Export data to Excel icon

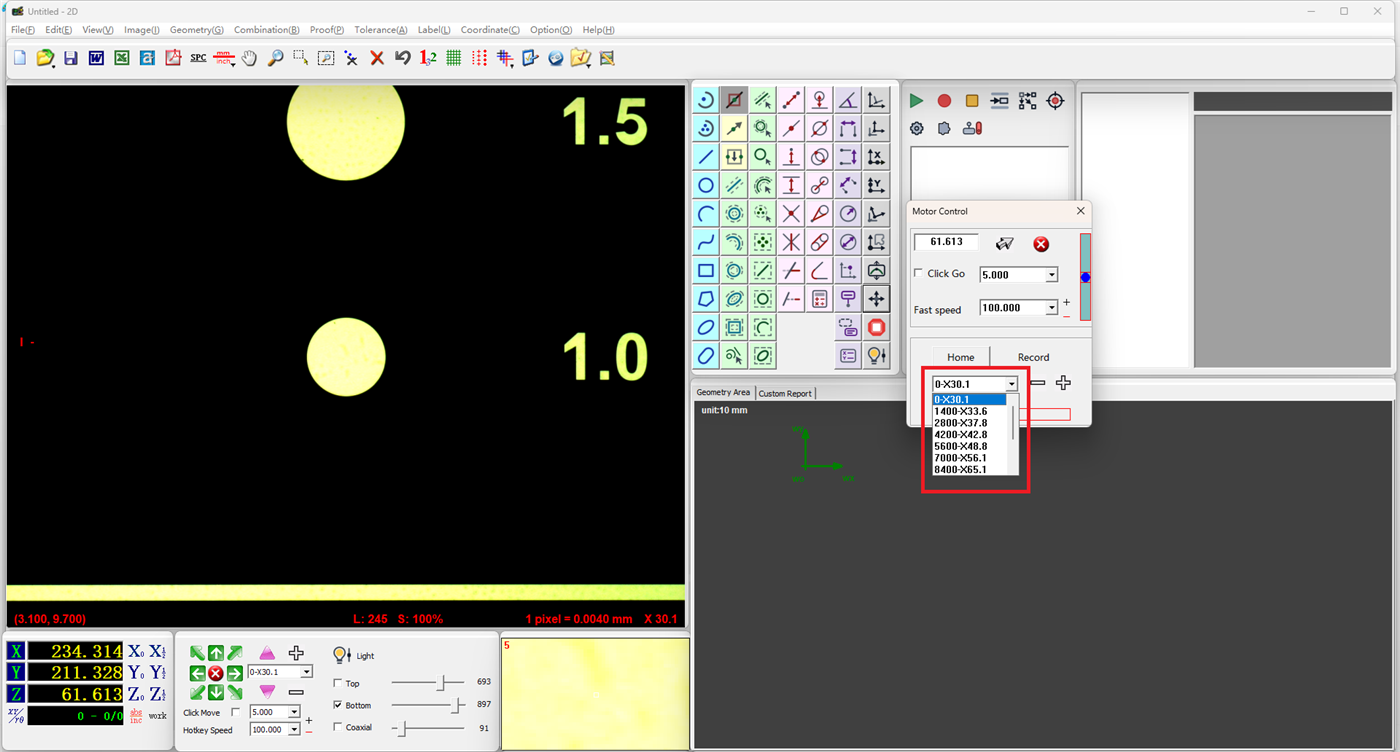[x=121, y=58]
